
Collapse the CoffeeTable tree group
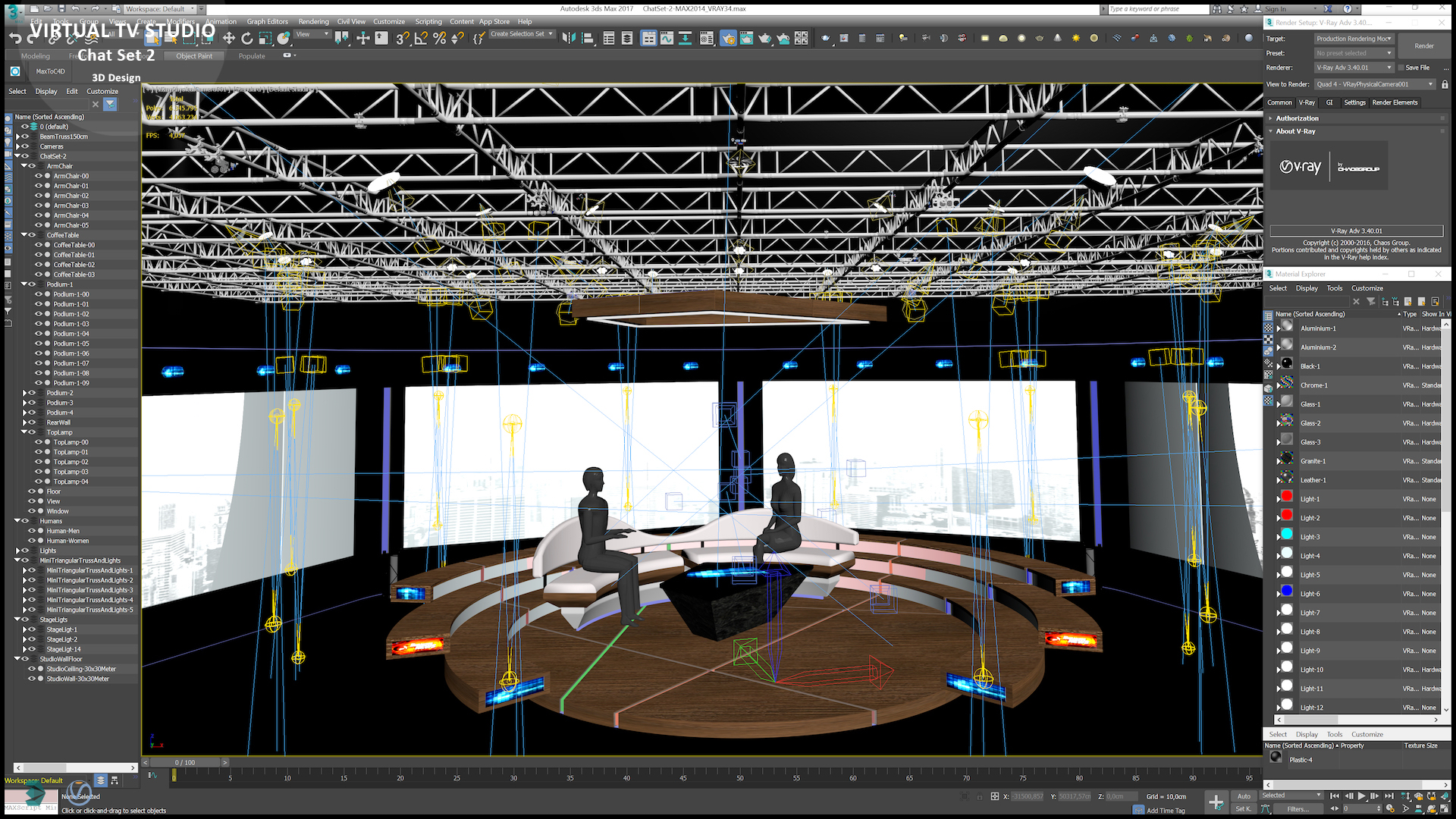[24, 235]
